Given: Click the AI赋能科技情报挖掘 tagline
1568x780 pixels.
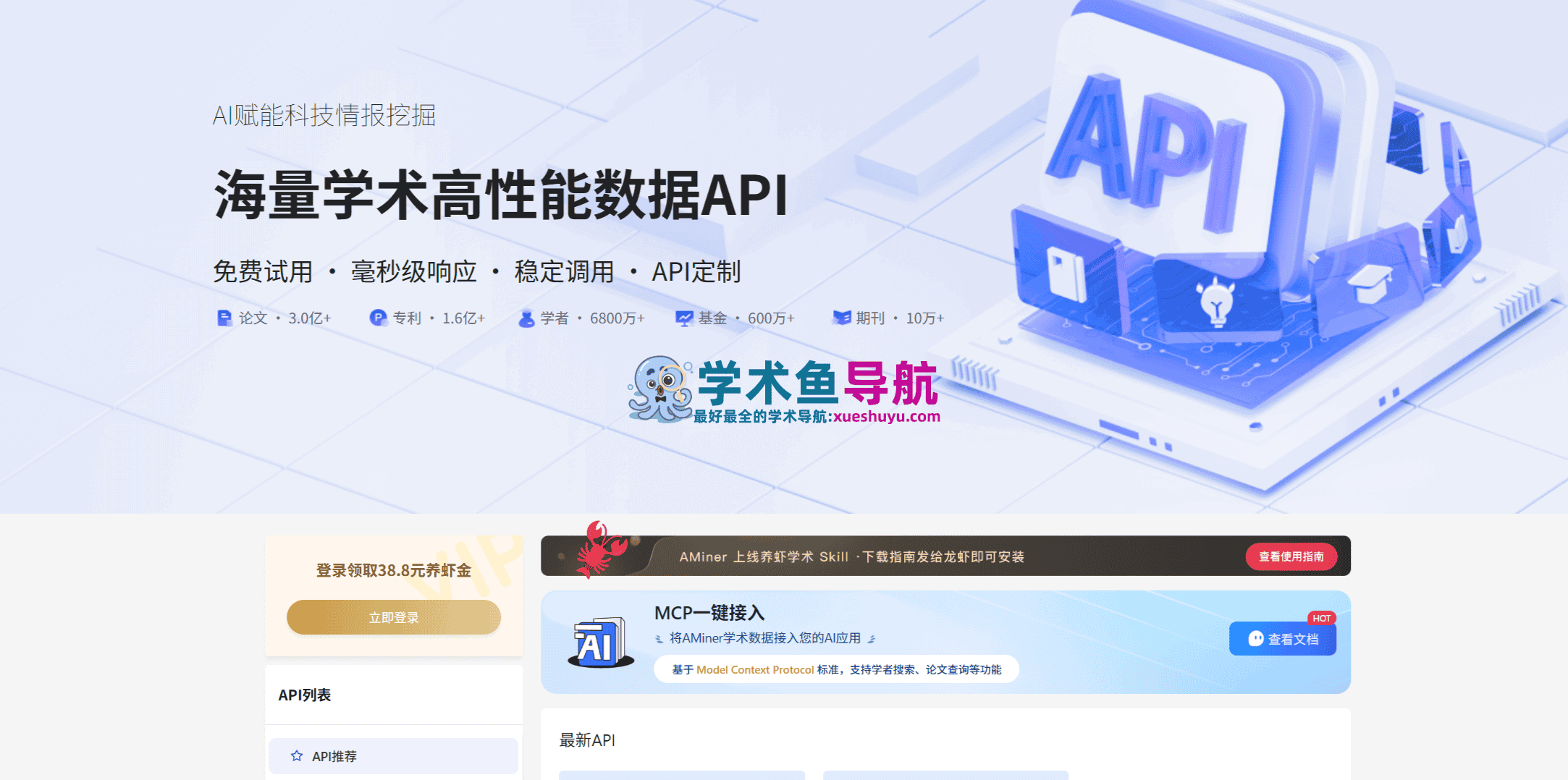Looking at the screenshot, I should [324, 116].
